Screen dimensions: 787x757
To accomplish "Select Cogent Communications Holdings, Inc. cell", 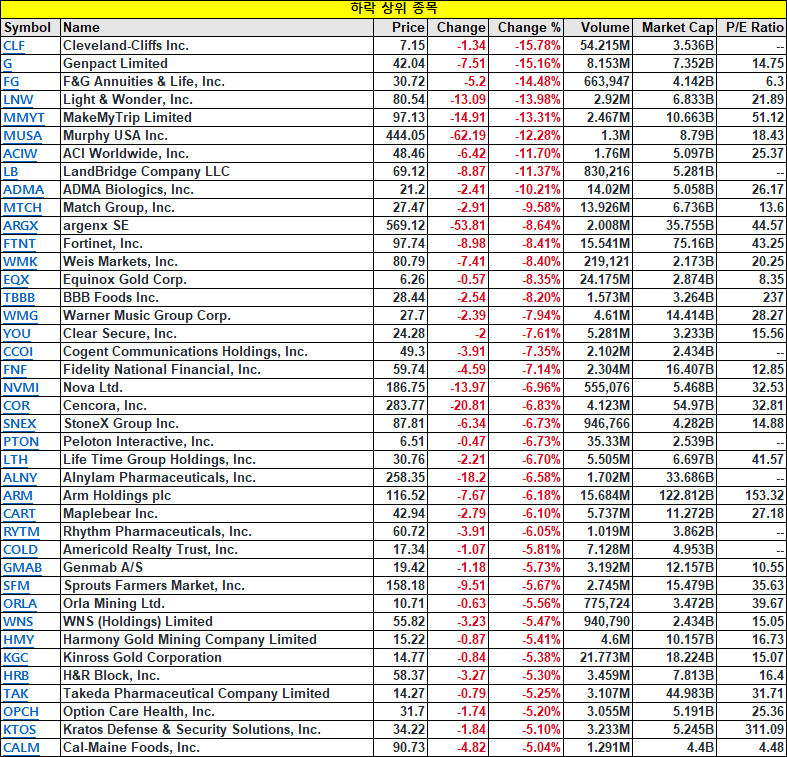I will point(217,352).
